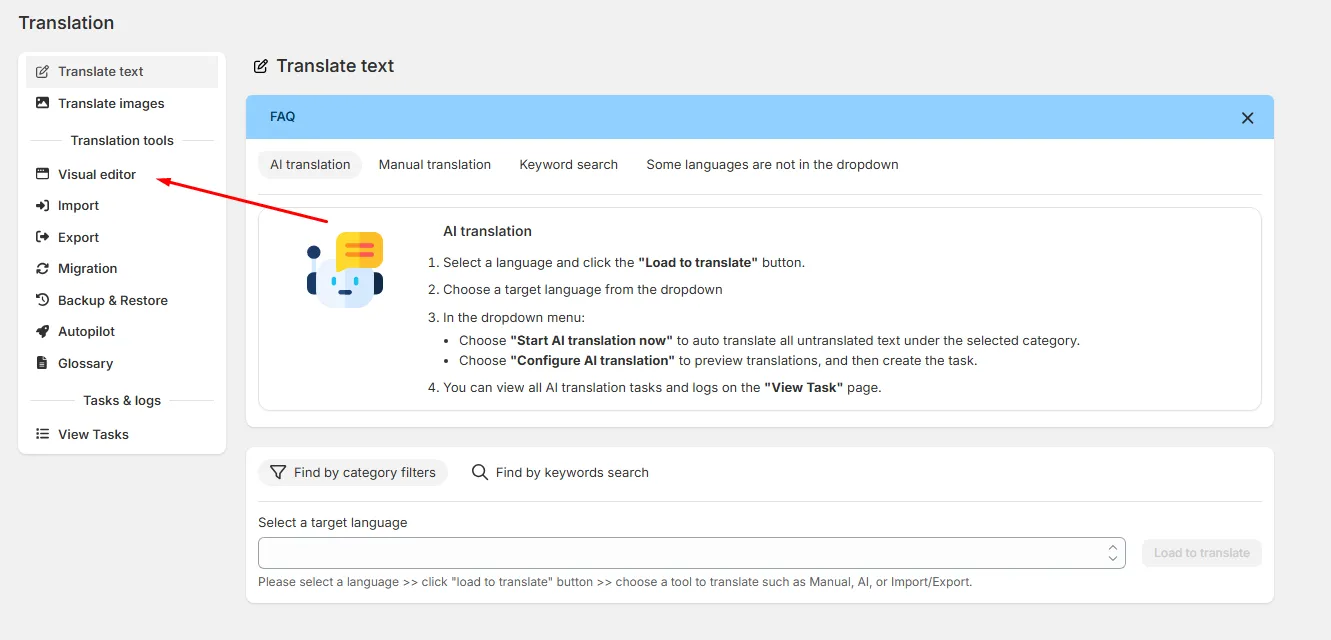Choose Find by keywords search
1331x640 pixels.
click(560, 472)
